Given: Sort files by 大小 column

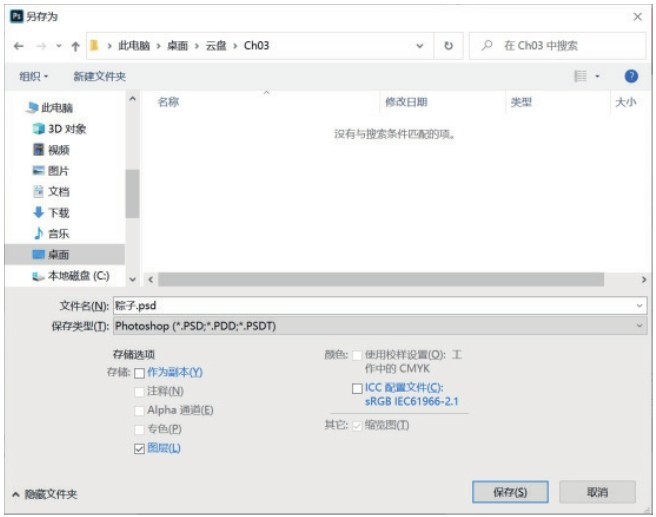Looking at the screenshot, I should coord(625,102).
